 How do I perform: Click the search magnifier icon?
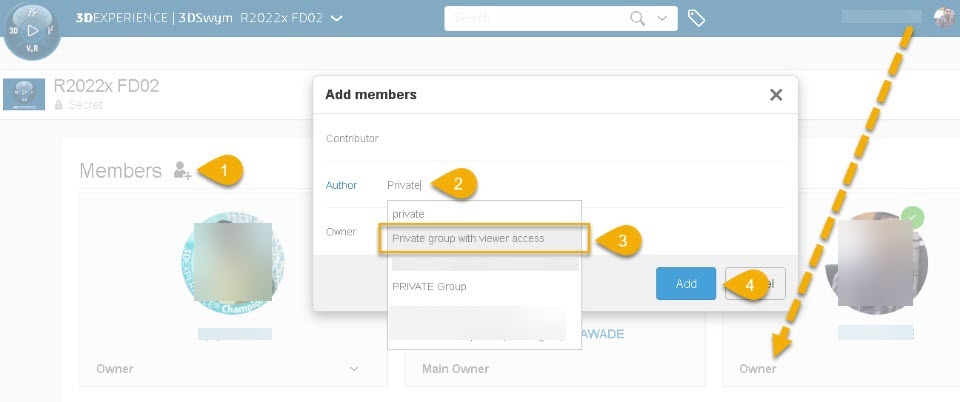pyautogui.click(x=637, y=18)
